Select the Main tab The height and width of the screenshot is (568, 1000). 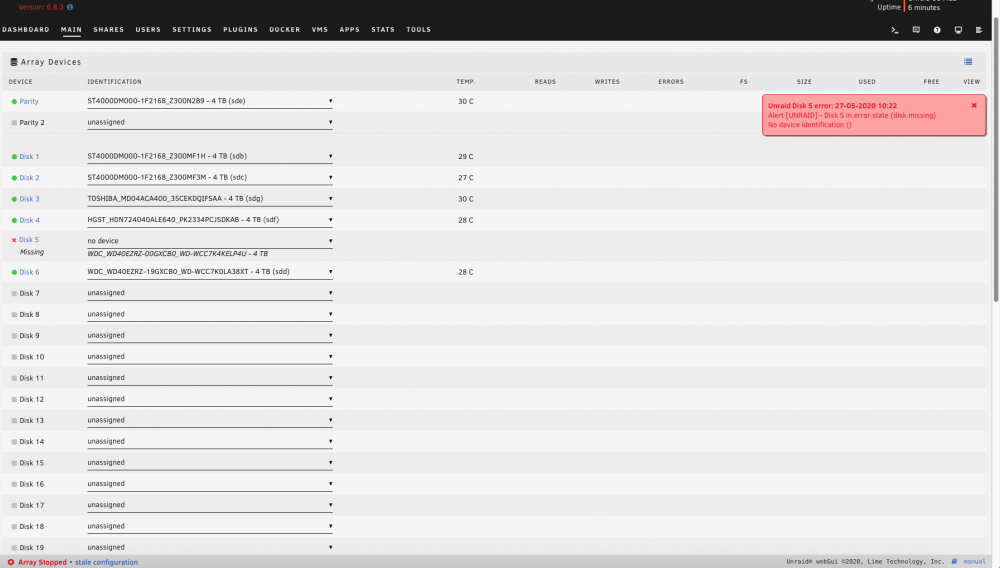click(71, 30)
